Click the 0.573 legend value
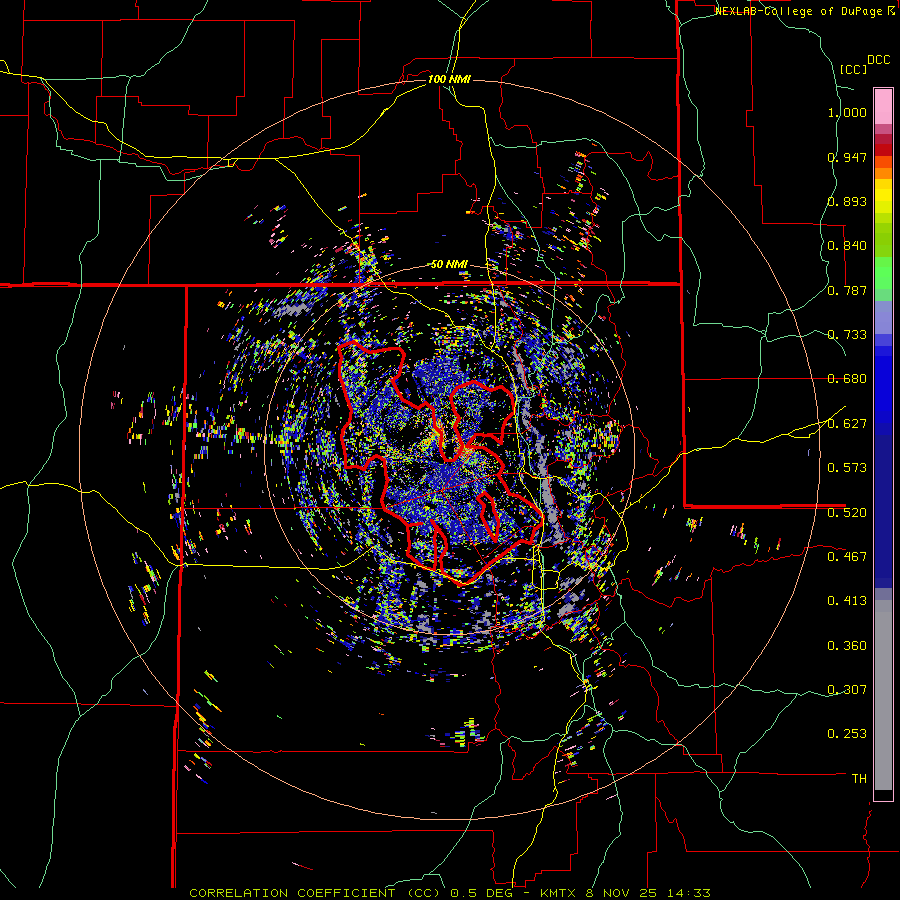Viewport: 900px width, 900px height. [x=847, y=468]
